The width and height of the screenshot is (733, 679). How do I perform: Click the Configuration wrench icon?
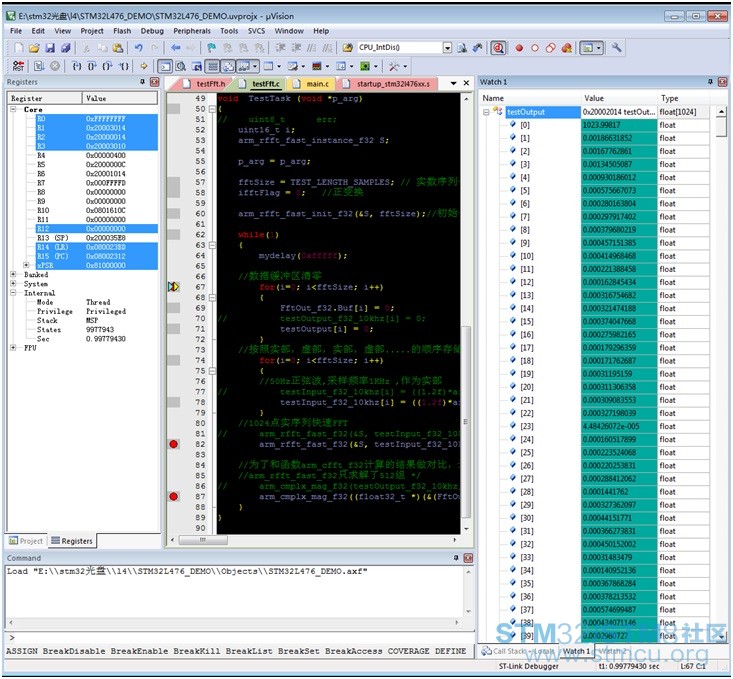coord(617,48)
